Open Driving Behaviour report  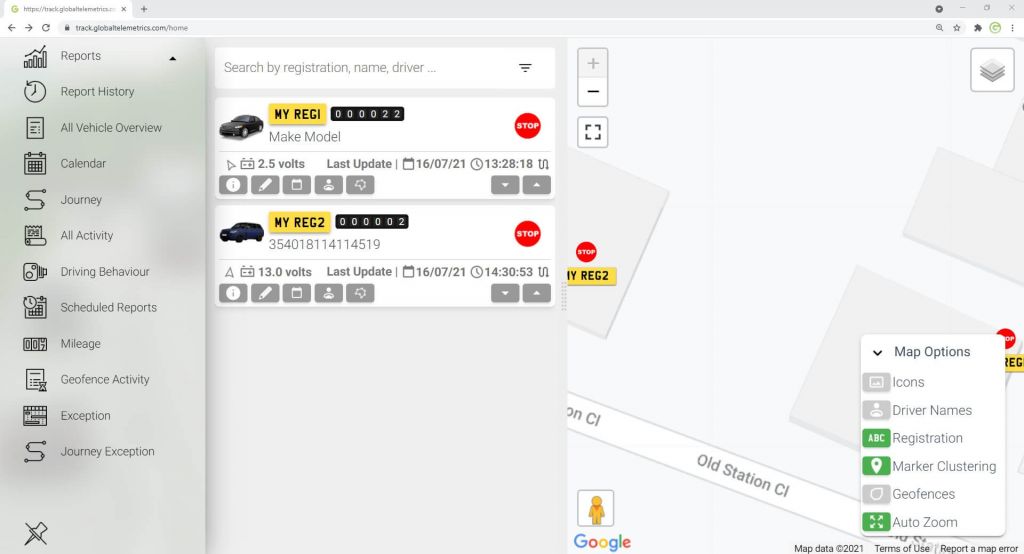104,272
